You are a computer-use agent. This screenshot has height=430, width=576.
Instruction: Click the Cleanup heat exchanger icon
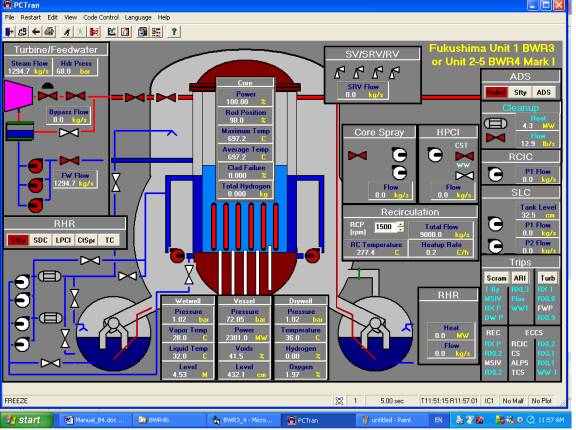[x=496, y=123]
